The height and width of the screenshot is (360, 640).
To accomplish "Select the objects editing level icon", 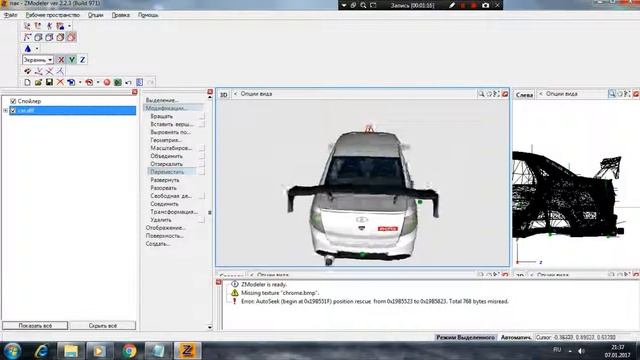I will coord(60,37).
